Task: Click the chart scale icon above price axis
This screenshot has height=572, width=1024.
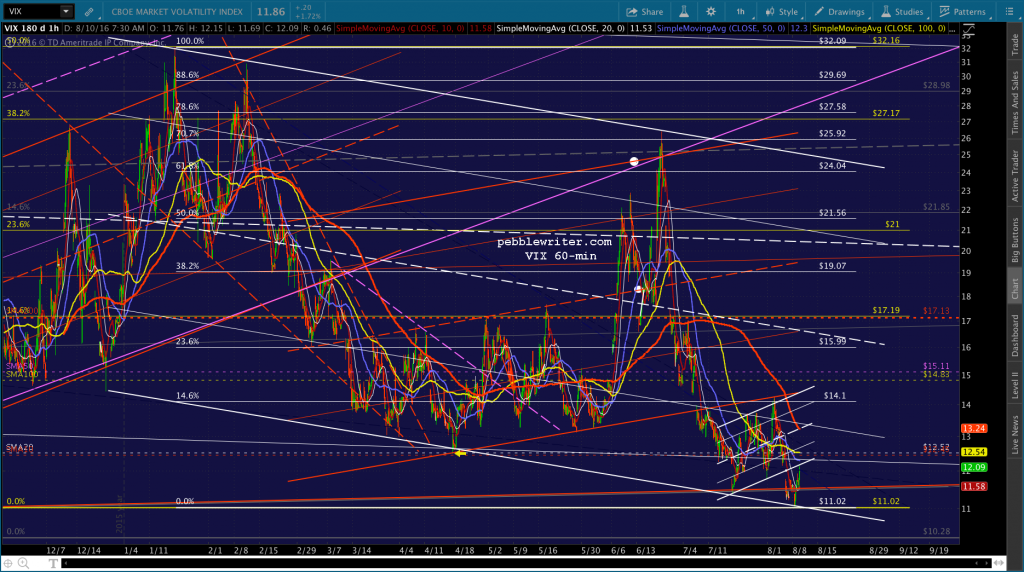Action: (968, 29)
